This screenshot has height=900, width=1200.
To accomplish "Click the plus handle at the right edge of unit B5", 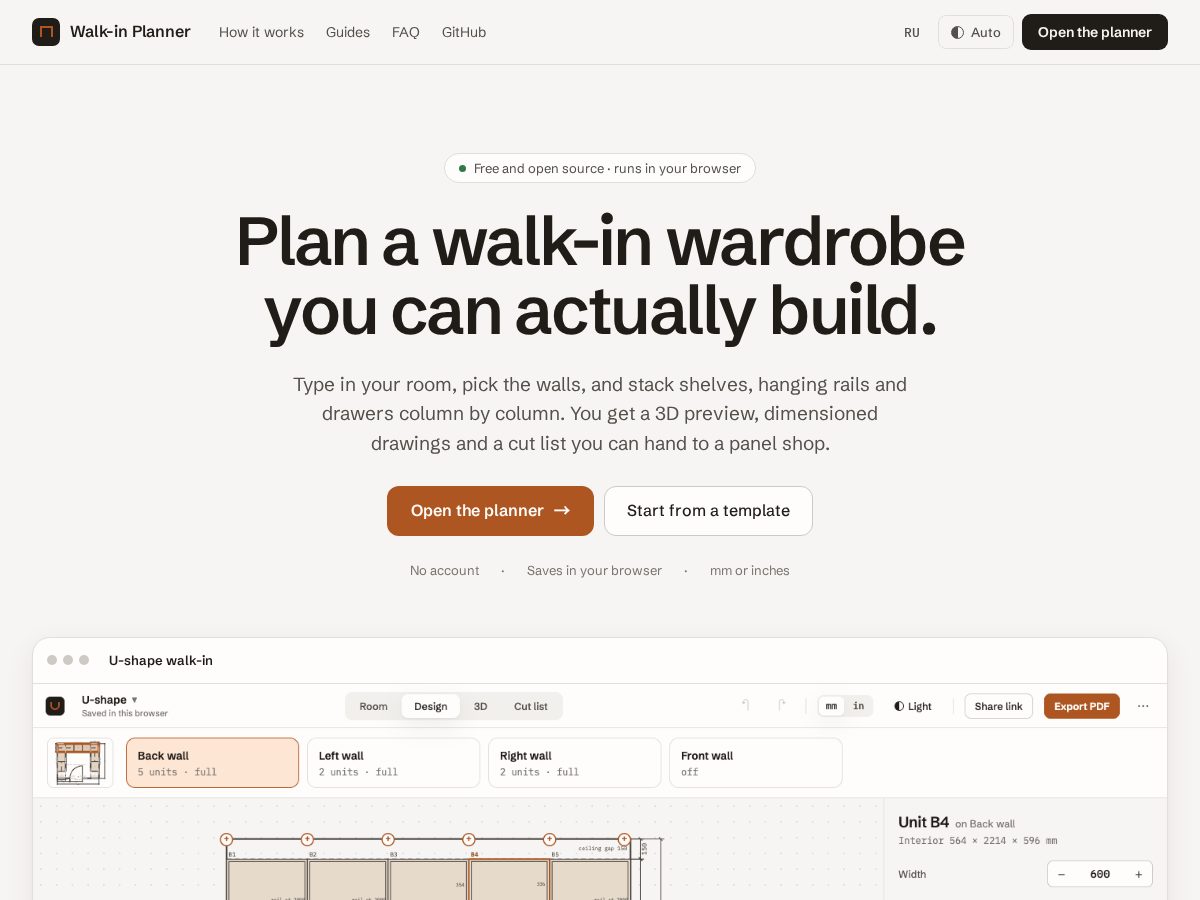I will click(624, 839).
